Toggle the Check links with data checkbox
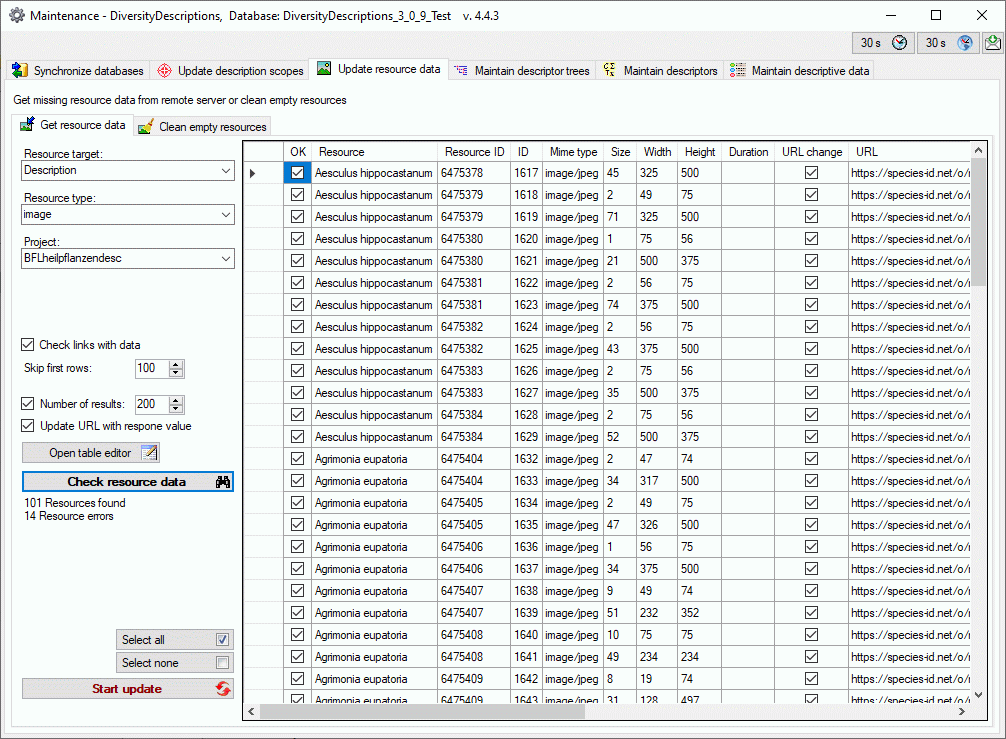Viewport: 1006px width, 739px height. tap(28, 345)
